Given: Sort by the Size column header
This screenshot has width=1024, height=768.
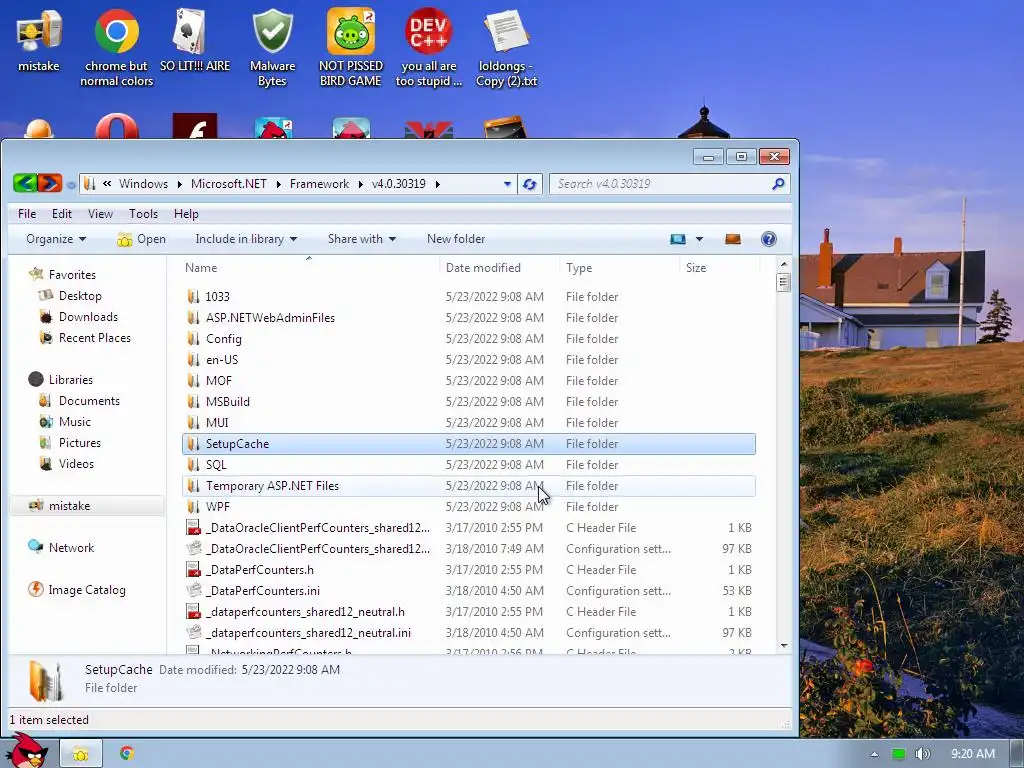Looking at the screenshot, I should [719, 268].
